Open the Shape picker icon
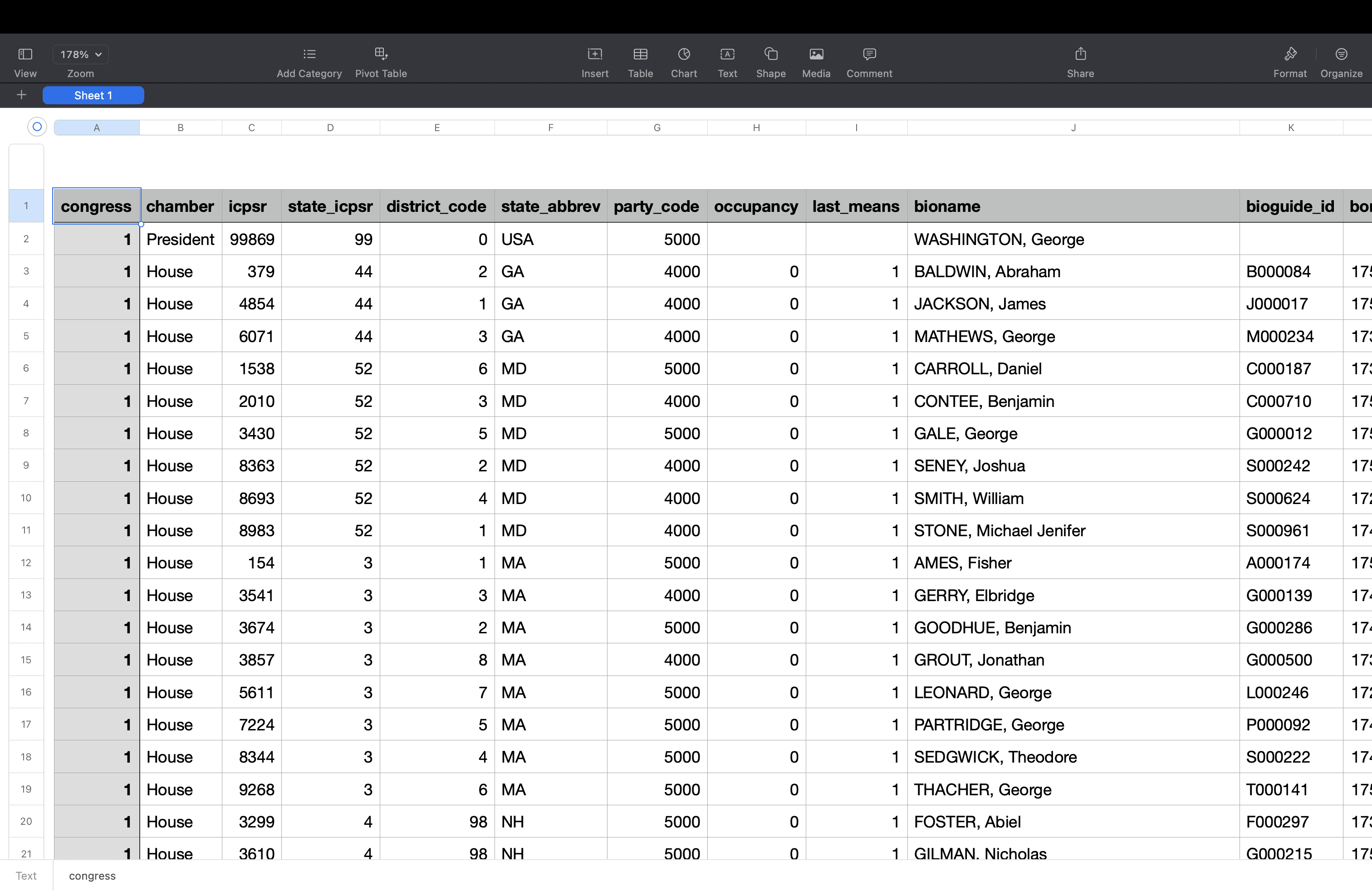 [x=771, y=54]
